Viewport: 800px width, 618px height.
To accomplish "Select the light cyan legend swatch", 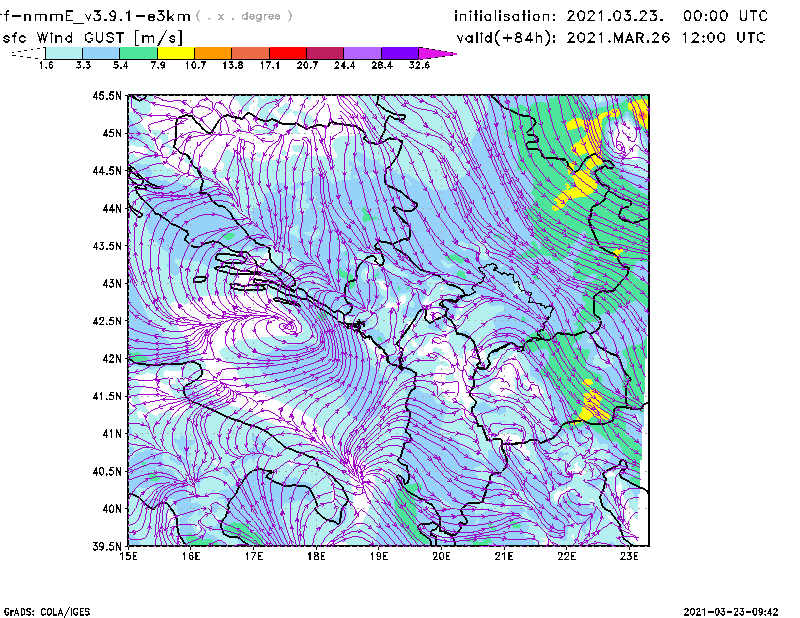I will click(64, 52).
